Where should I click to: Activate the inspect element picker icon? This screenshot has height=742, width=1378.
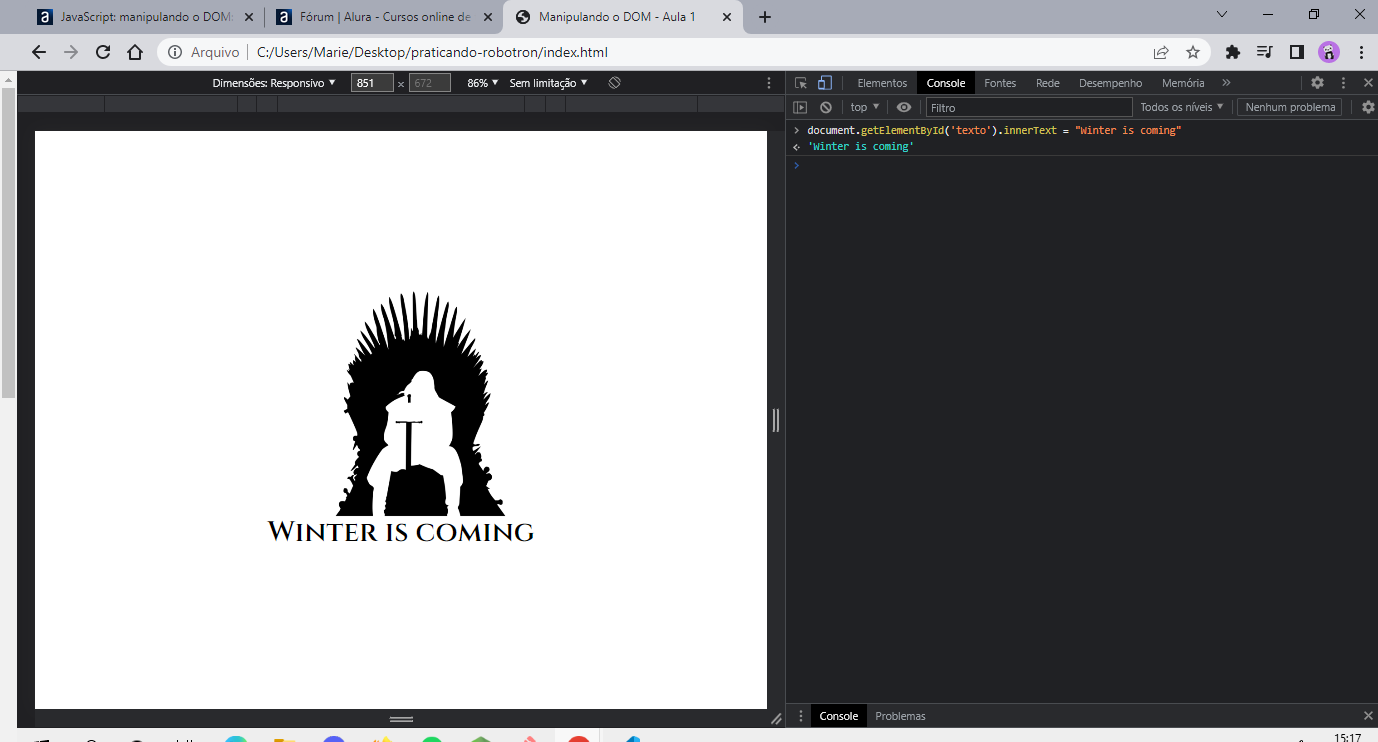[801, 83]
